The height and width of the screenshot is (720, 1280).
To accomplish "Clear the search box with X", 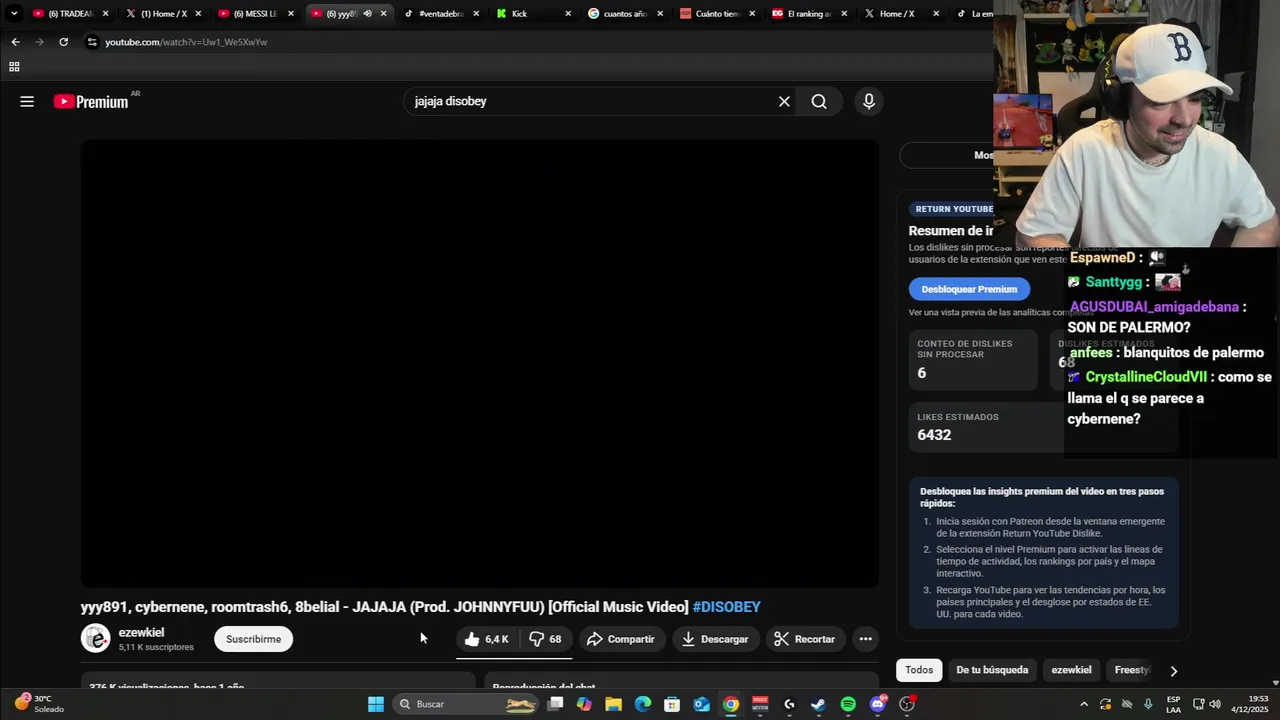I will 784,101.
